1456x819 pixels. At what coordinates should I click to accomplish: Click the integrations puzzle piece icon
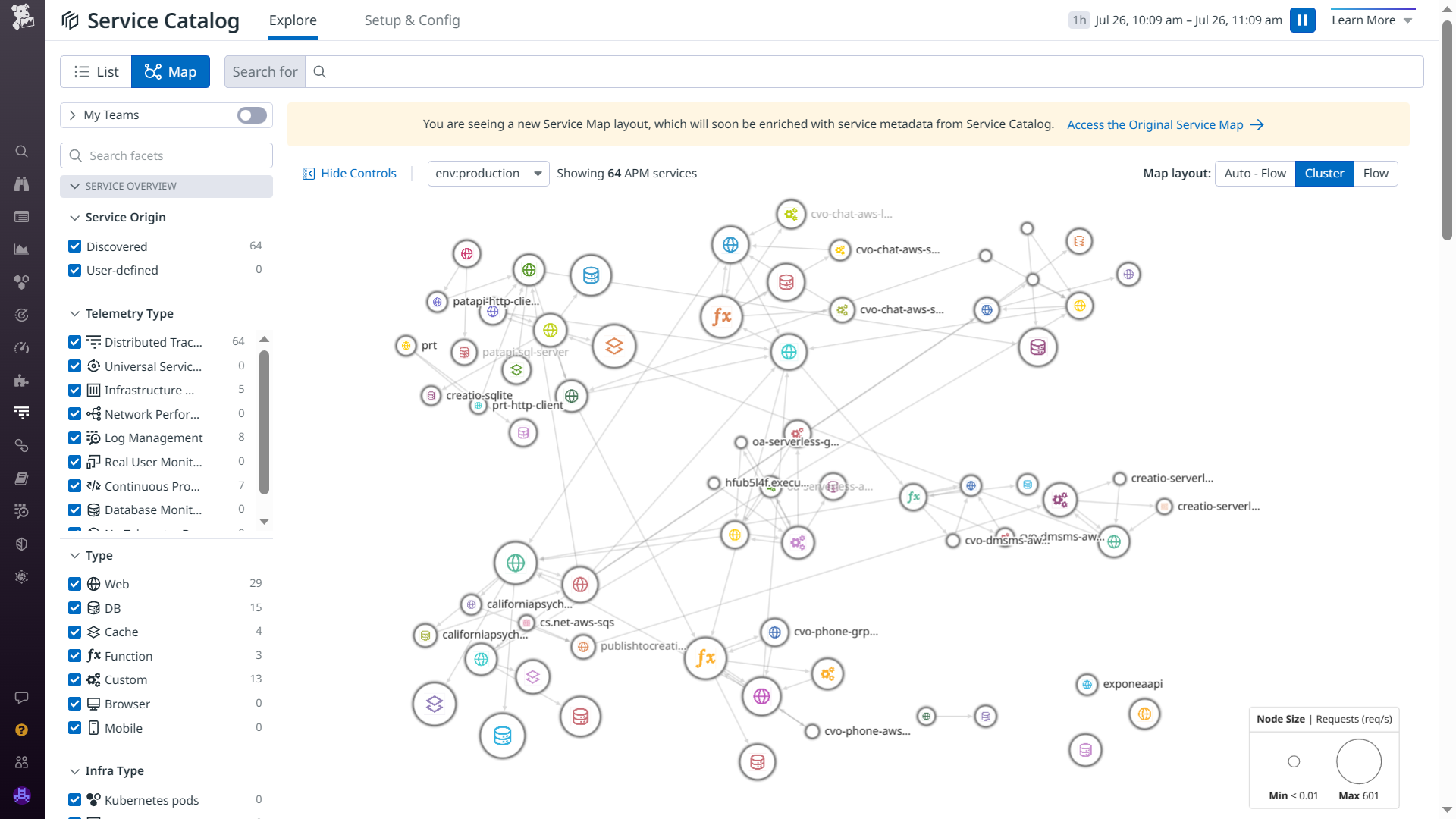click(x=22, y=381)
